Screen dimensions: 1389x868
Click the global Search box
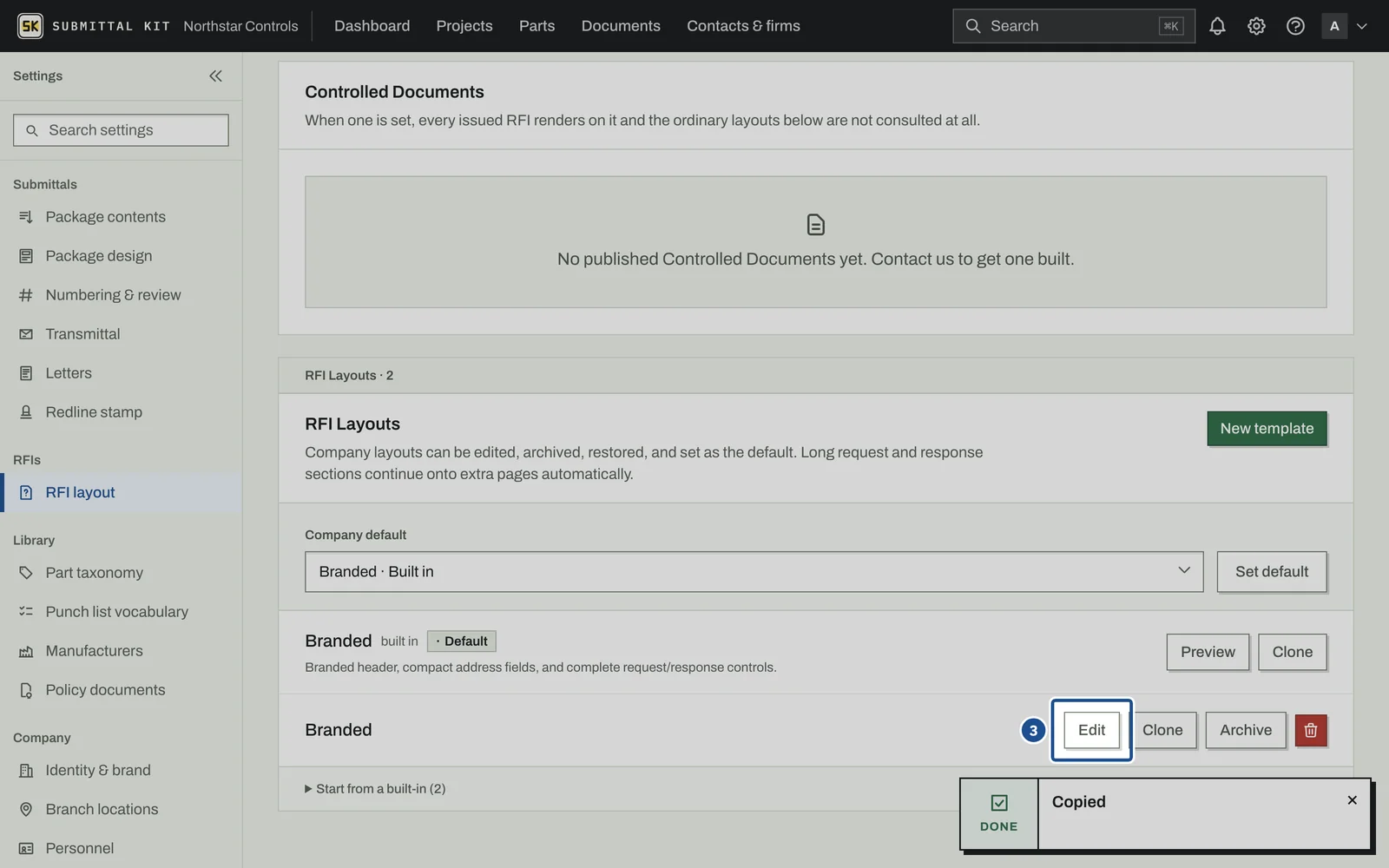click(x=1073, y=26)
